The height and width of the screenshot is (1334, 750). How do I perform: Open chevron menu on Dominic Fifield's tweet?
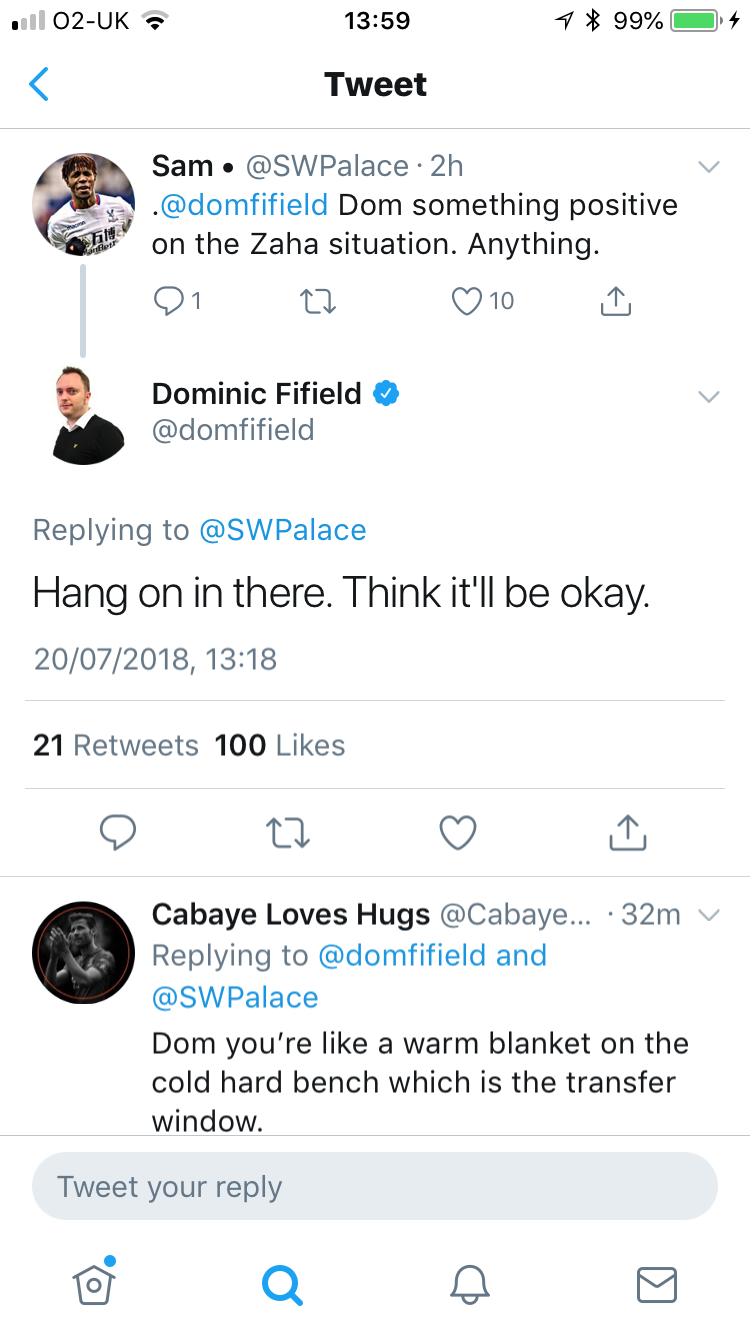708,397
